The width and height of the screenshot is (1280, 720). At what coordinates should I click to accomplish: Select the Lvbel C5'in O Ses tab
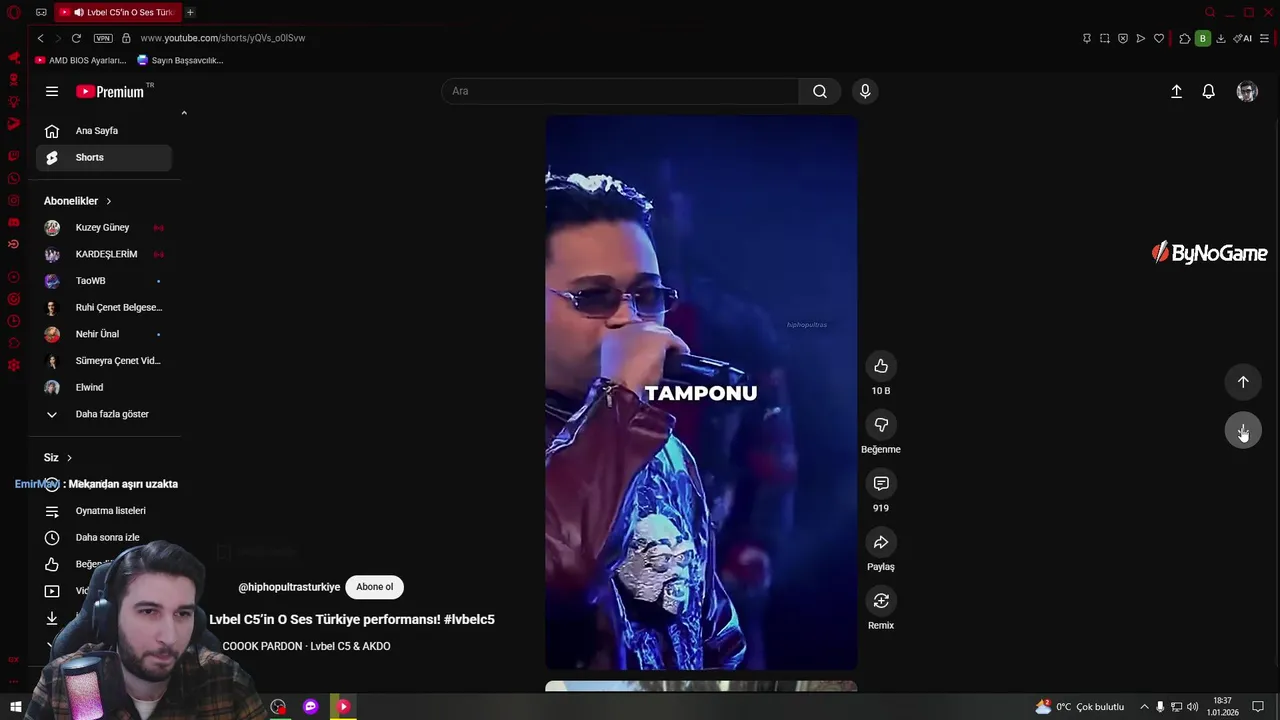coord(118,12)
